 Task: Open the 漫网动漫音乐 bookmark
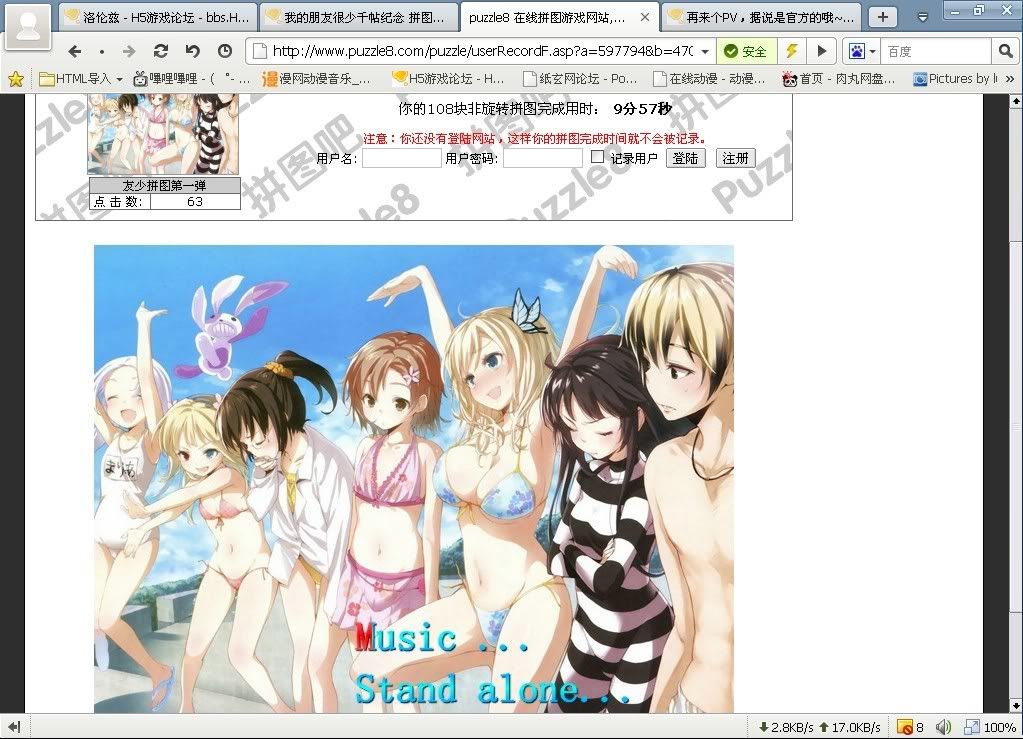pyautogui.click(x=316, y=79)
